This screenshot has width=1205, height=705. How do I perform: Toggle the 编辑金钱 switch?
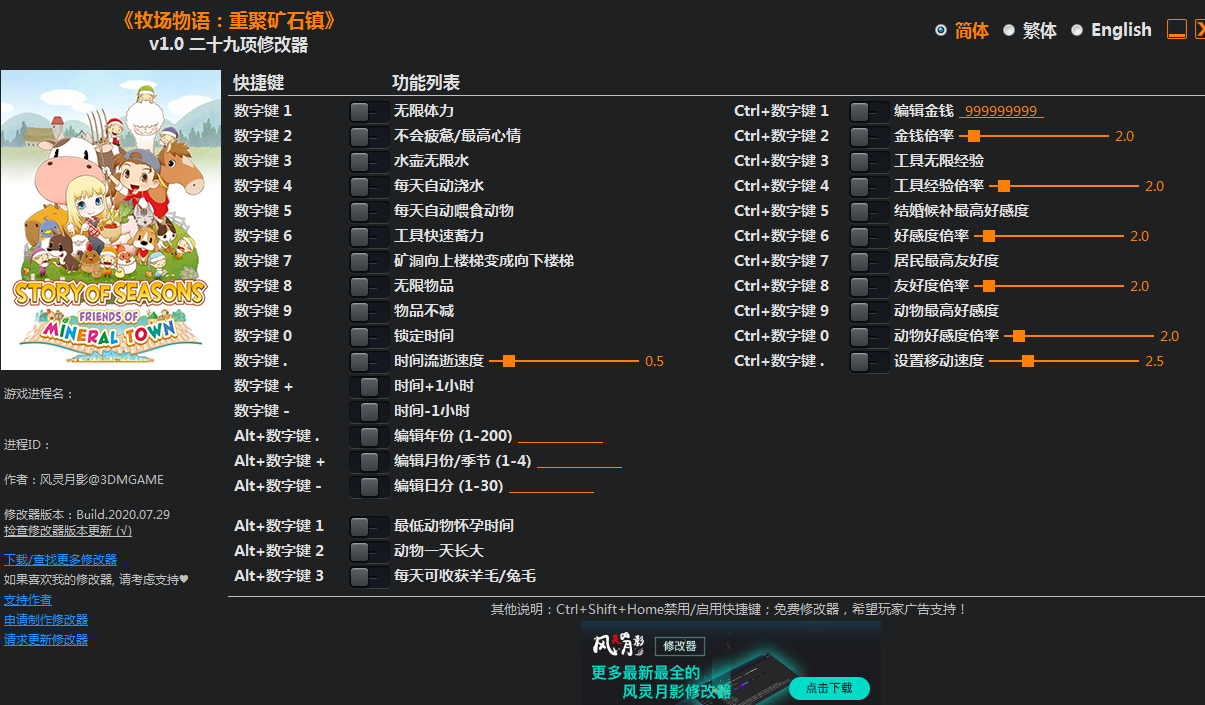[x=869, y=111]
